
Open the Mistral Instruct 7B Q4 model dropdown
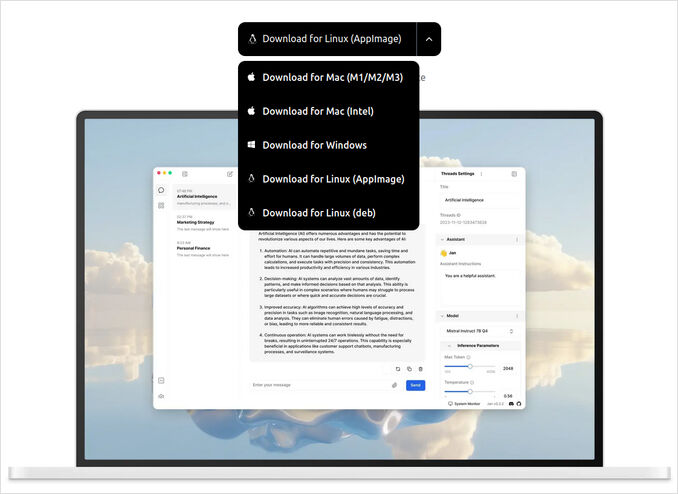[x=480, y=331]
